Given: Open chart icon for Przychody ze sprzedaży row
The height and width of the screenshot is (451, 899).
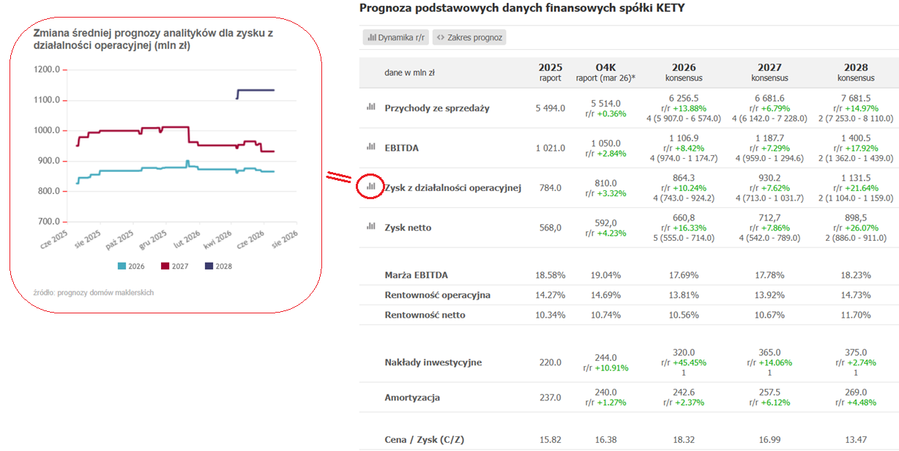Looking at the screenshot, I should pos(371,107).
